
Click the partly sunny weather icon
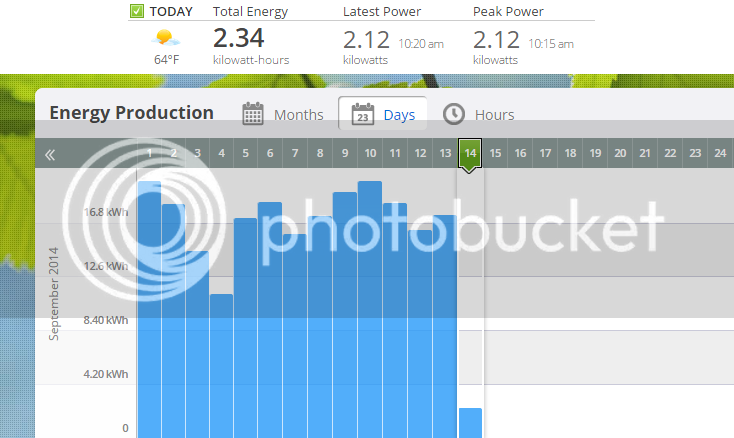(165, 37)
